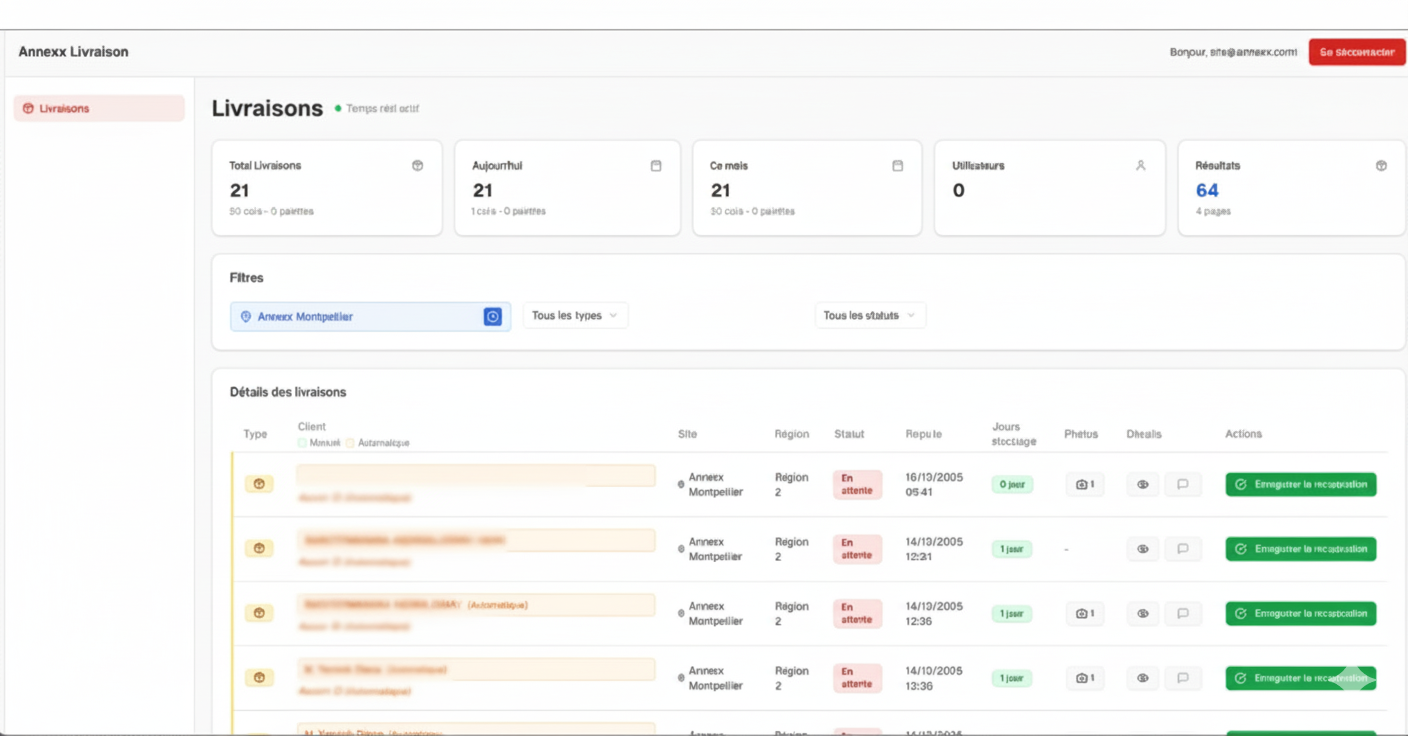Open photos of the 16/10 delivery

click(1084, 485)
